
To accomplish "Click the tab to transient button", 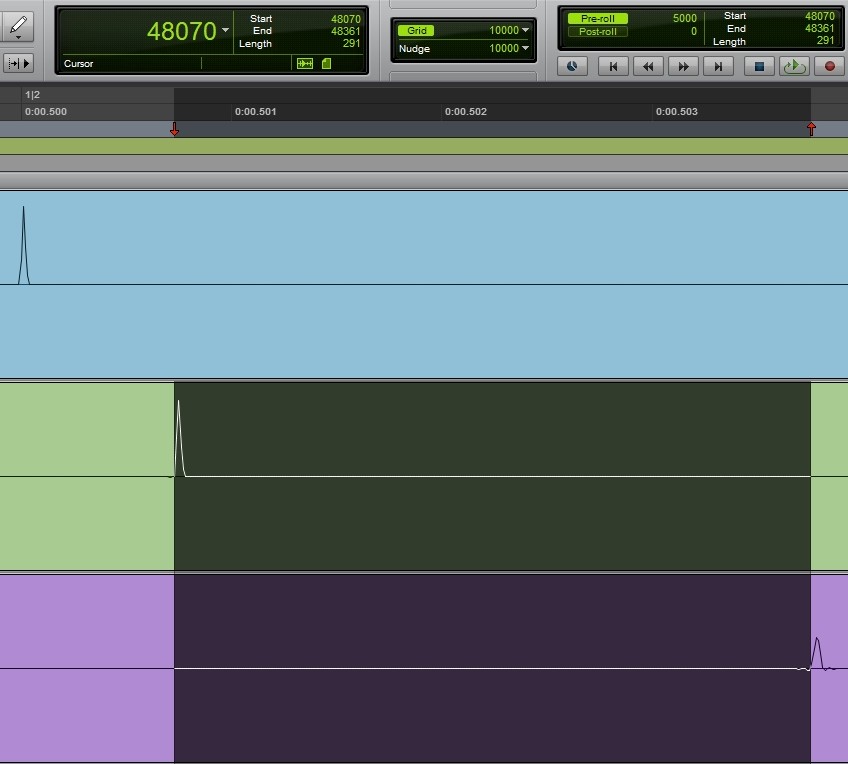I will (x=18, y=63).
